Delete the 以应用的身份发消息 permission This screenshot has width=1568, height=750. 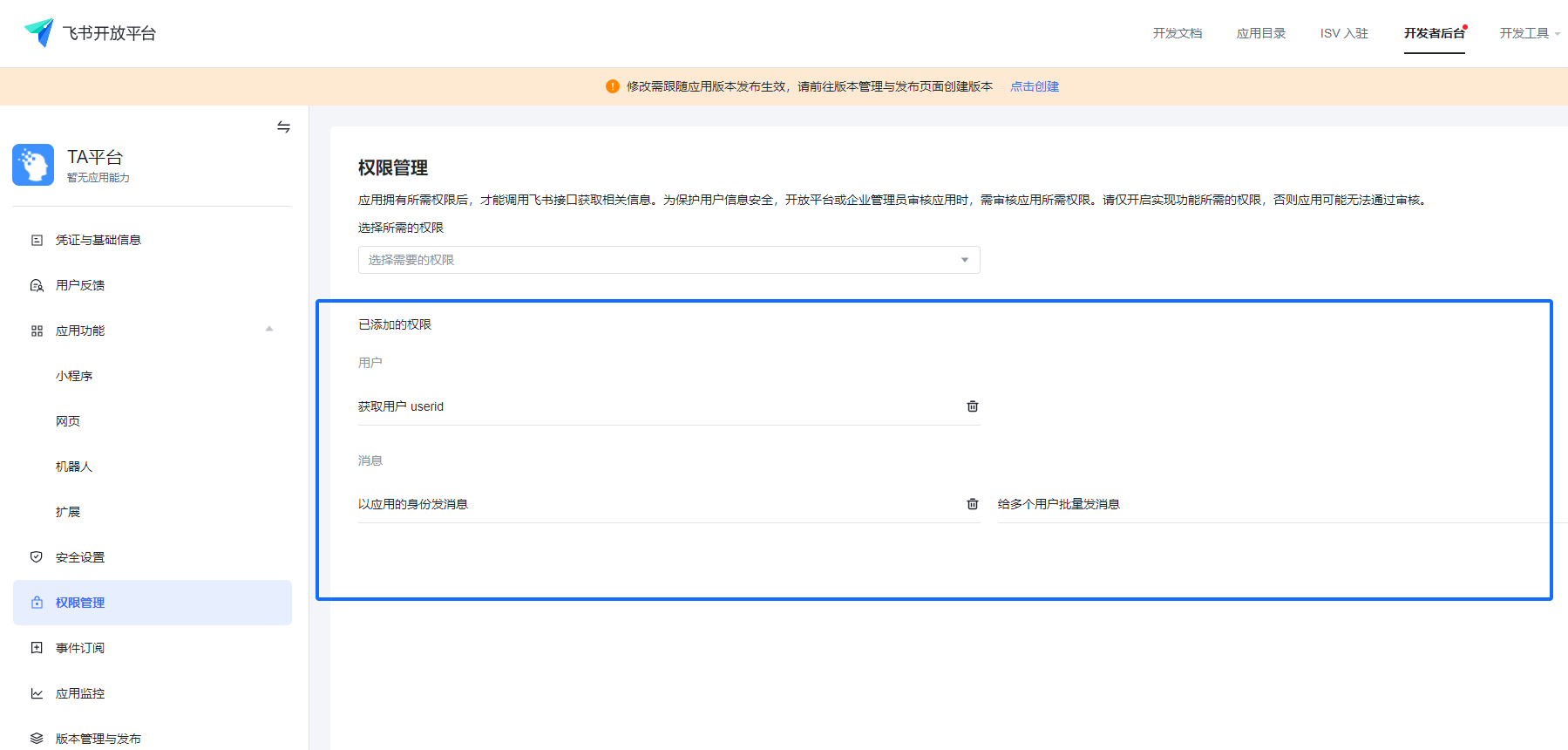click(973, 504)
